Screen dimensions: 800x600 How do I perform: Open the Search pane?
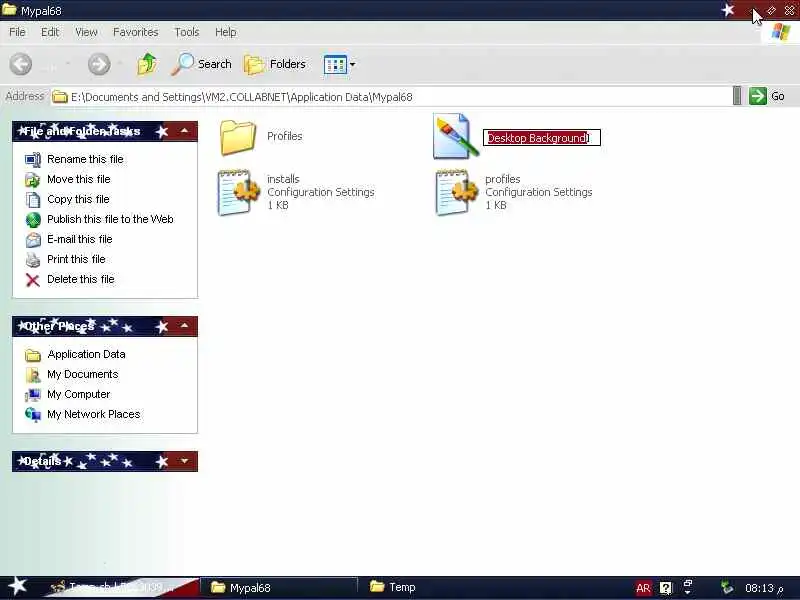click(x=201, y=64)
